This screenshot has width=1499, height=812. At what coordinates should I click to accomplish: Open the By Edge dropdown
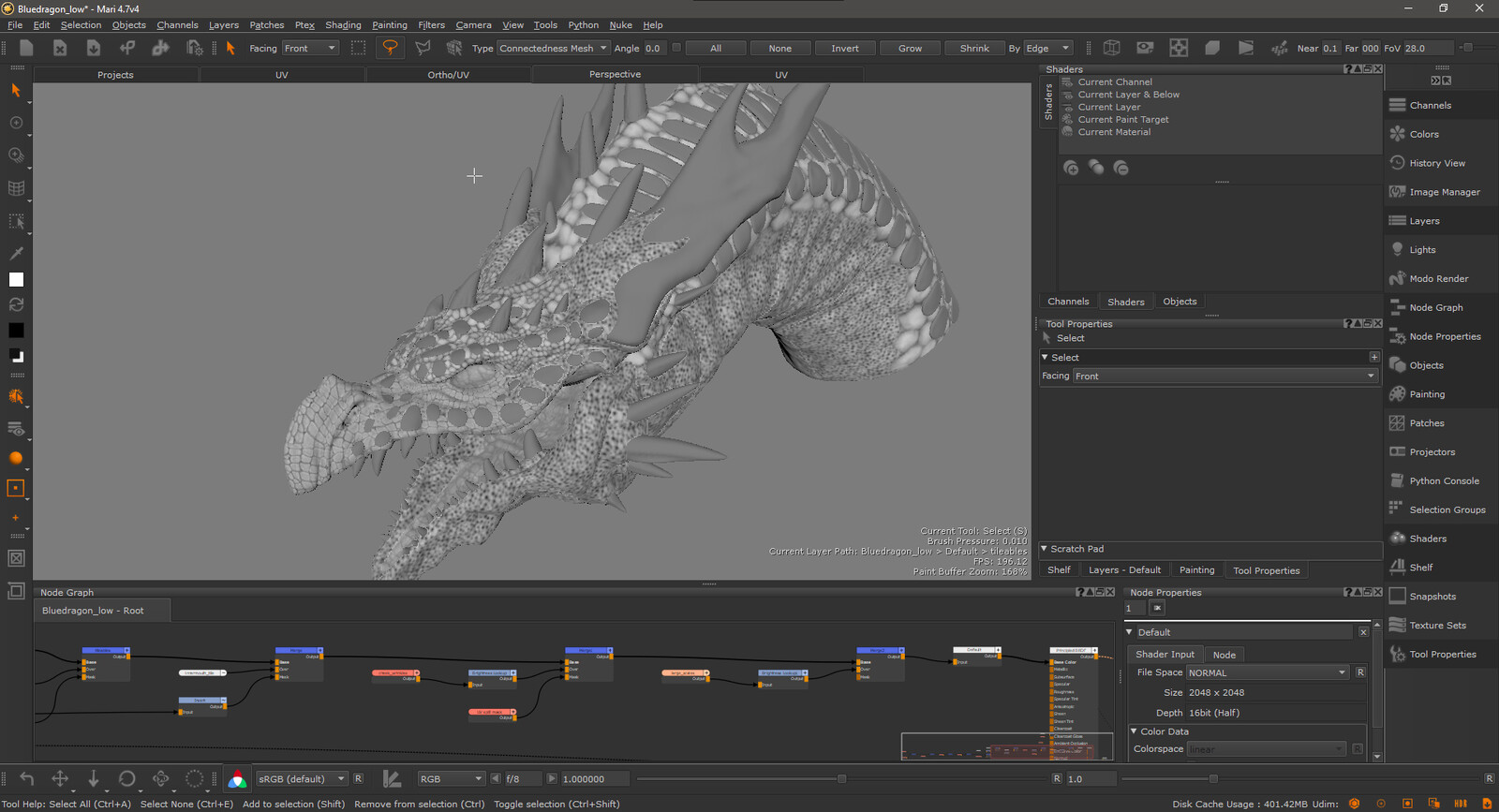[1047, 48]
